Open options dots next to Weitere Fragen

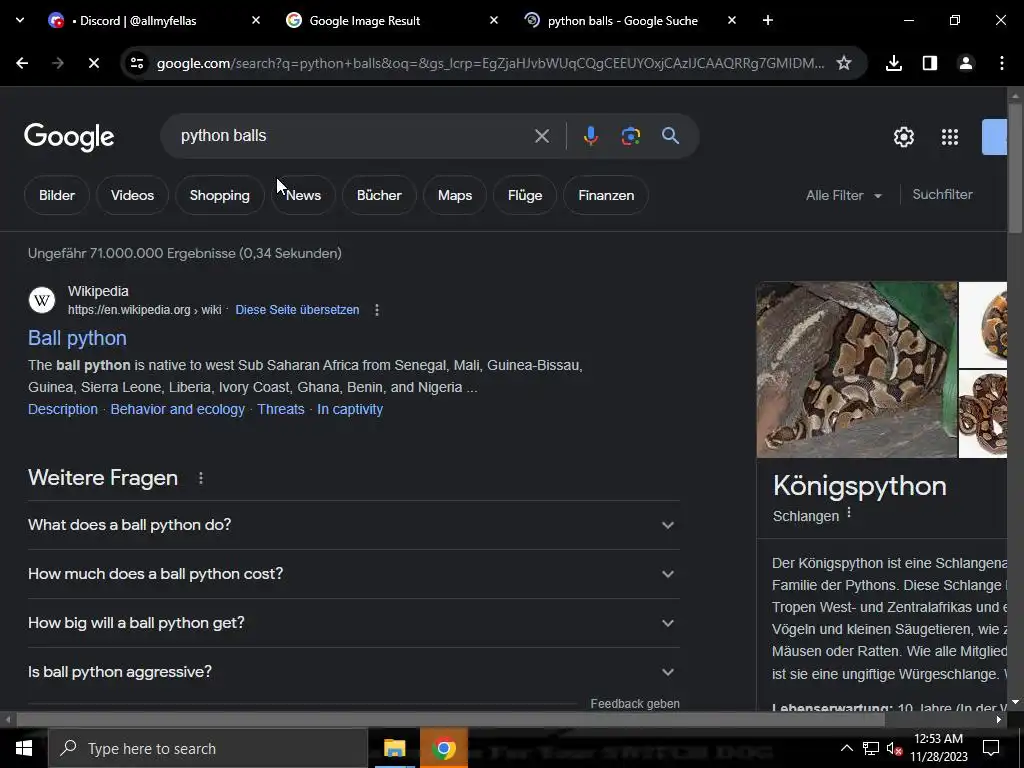coord(200,478)
